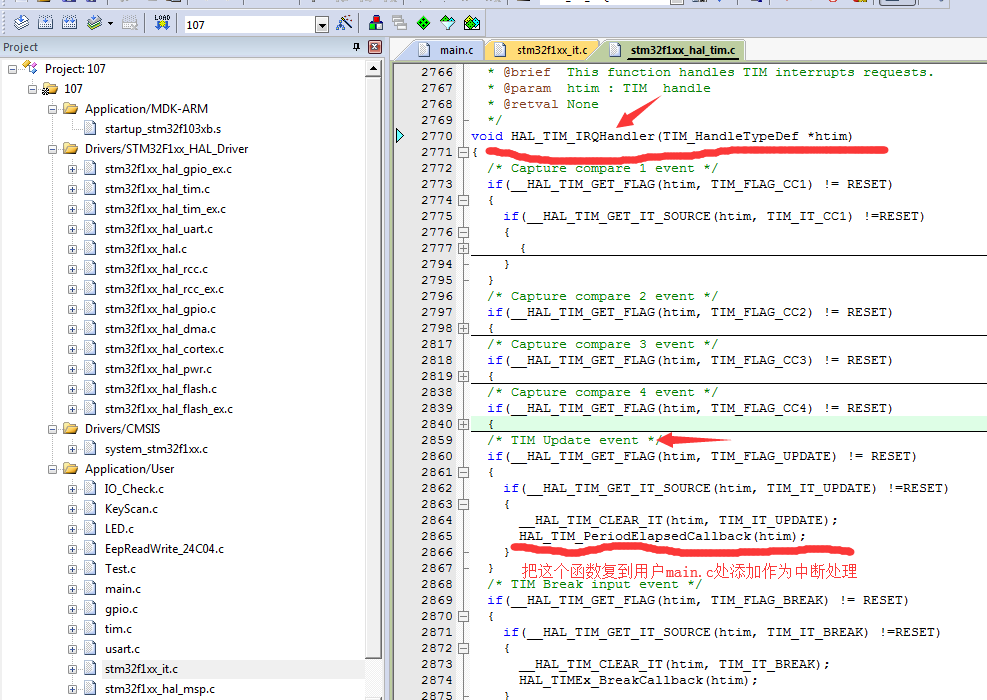Select startup_stm32f103xb.s in the project tree
The width and height of the screenshot is (987, 700).
point(163,129)
